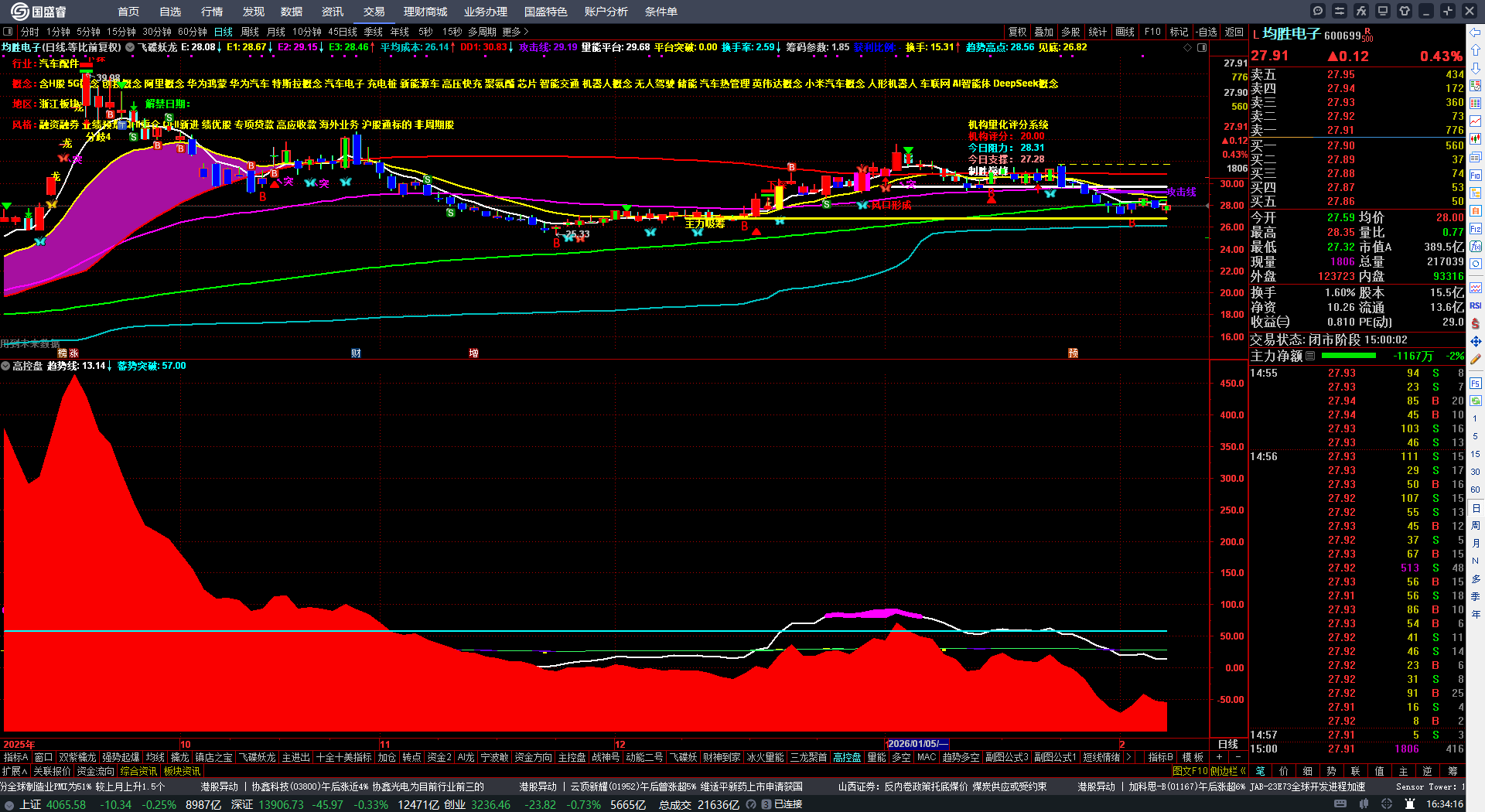1485x812 pixels.
Task: Click the 预 event marker on chart axis
Action: point(1074,353)
